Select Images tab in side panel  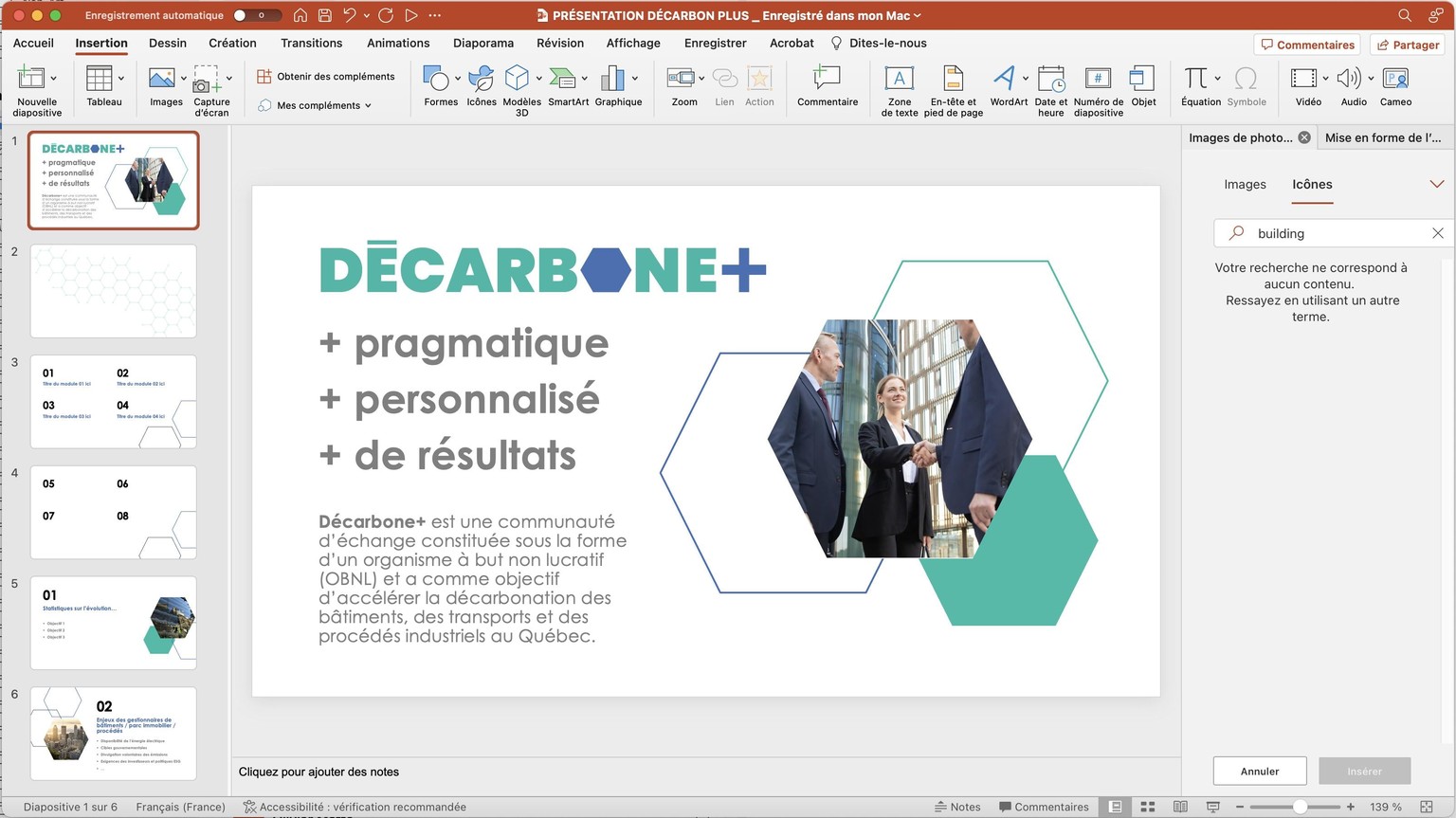[x=1245, y=184]
